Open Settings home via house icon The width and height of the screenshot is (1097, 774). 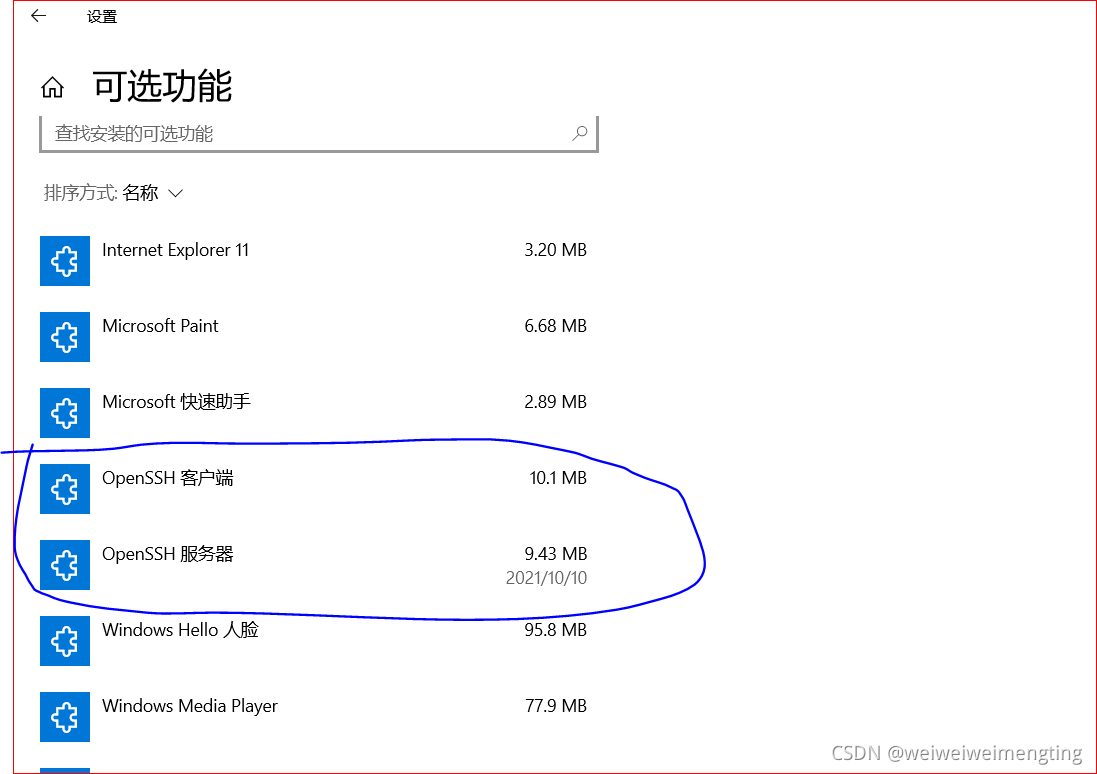point(52,87)
